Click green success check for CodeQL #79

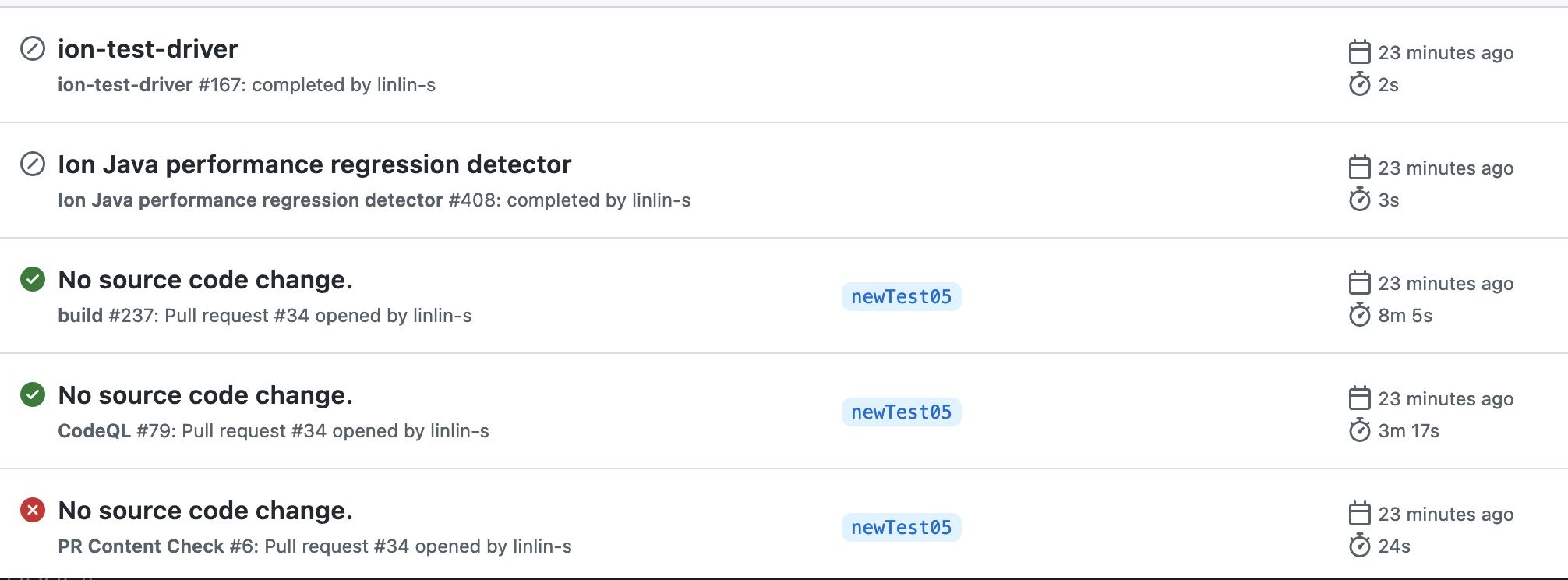(x=33, y=394)
